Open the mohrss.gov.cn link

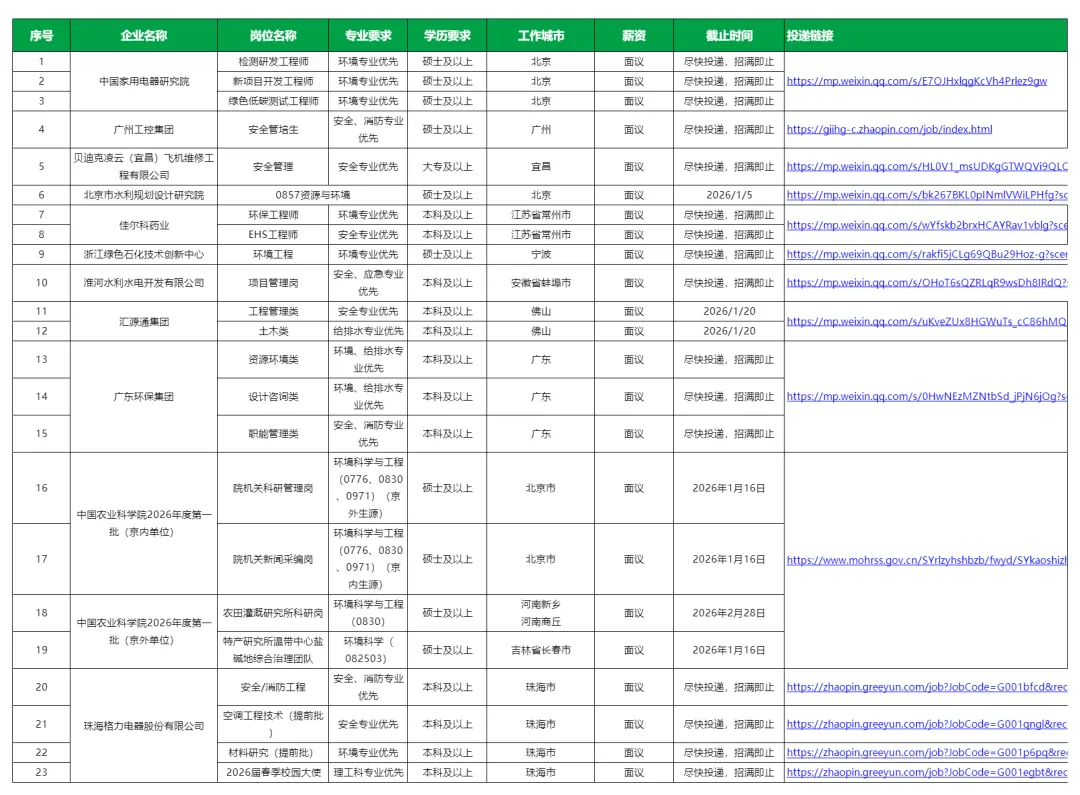pyautogui.click(x=926, y=560)
